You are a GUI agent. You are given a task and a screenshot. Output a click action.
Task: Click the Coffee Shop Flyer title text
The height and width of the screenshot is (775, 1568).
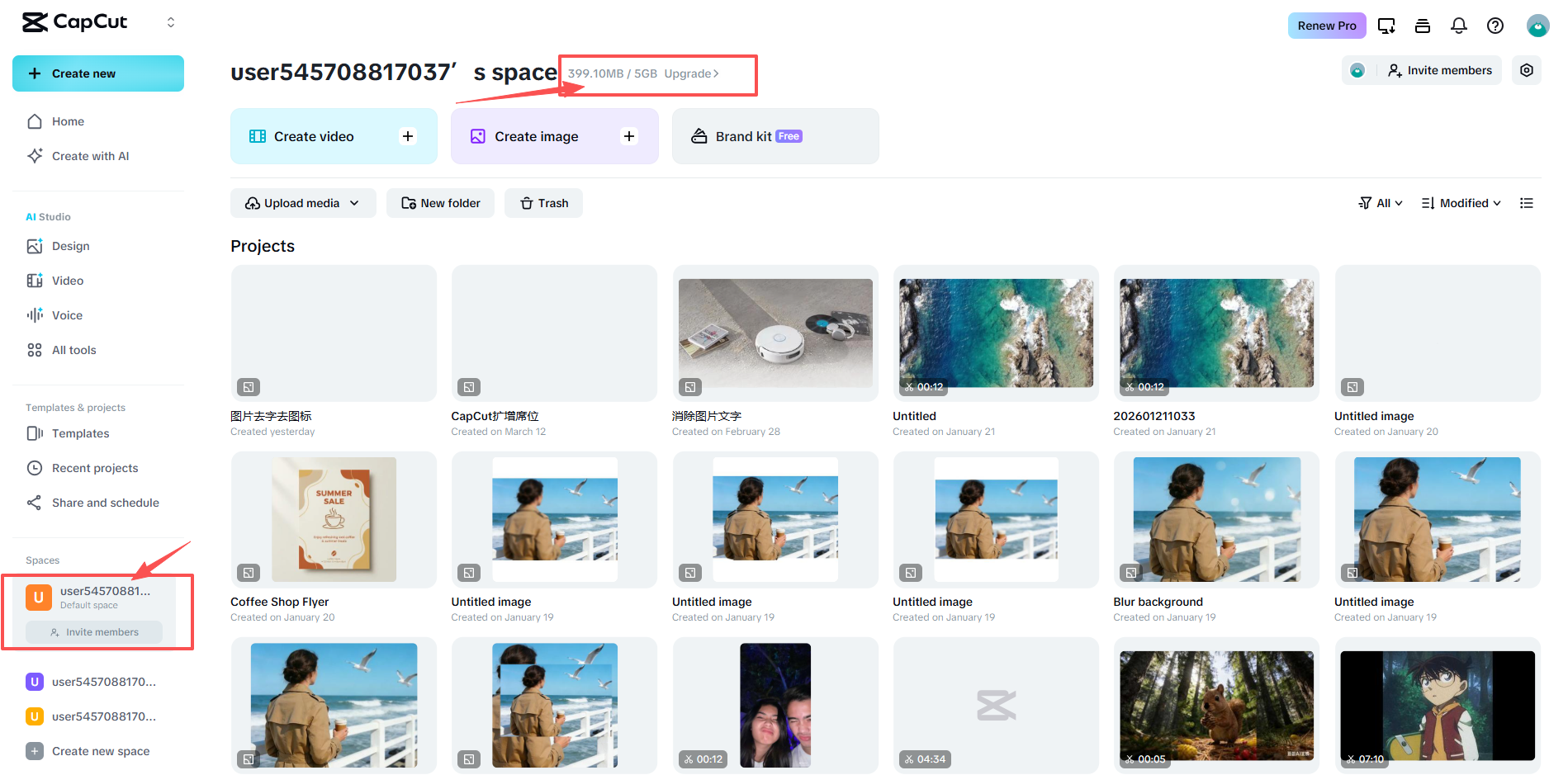click(279, 602)
